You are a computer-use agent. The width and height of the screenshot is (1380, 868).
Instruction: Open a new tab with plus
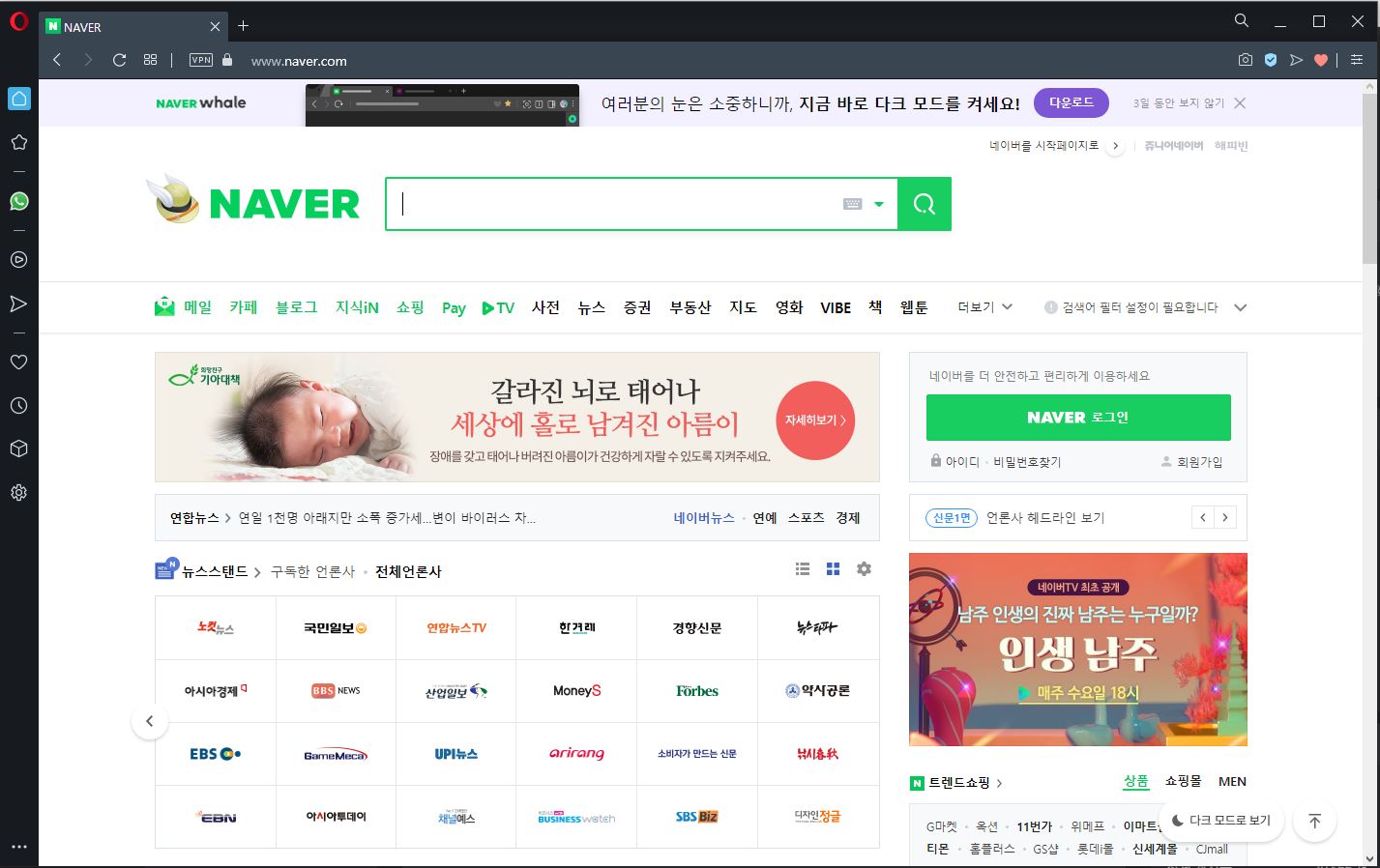click(x=244, y=26)
